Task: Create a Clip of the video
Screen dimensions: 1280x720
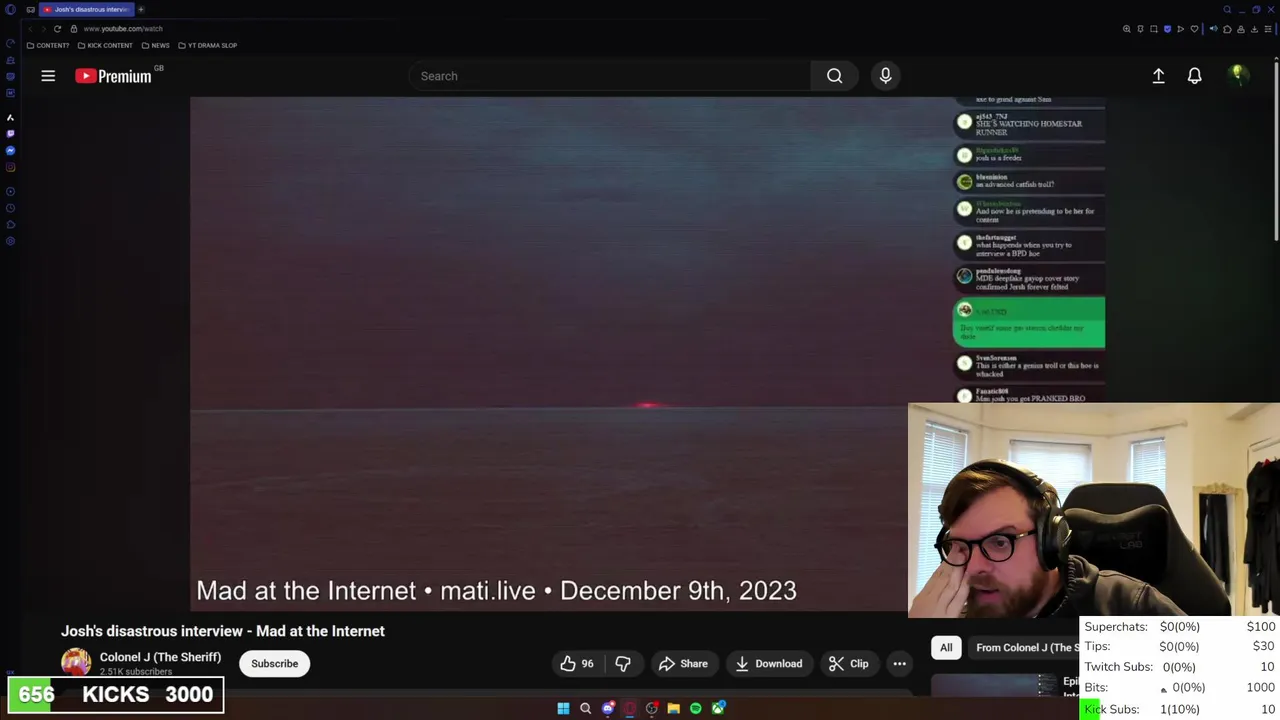Action: 848,664
